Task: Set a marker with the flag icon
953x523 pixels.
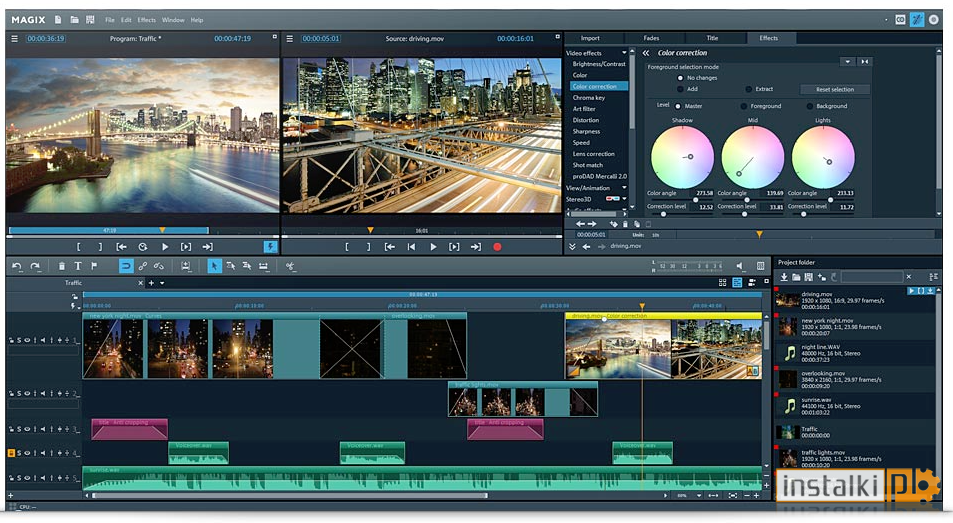Action: 94,266
